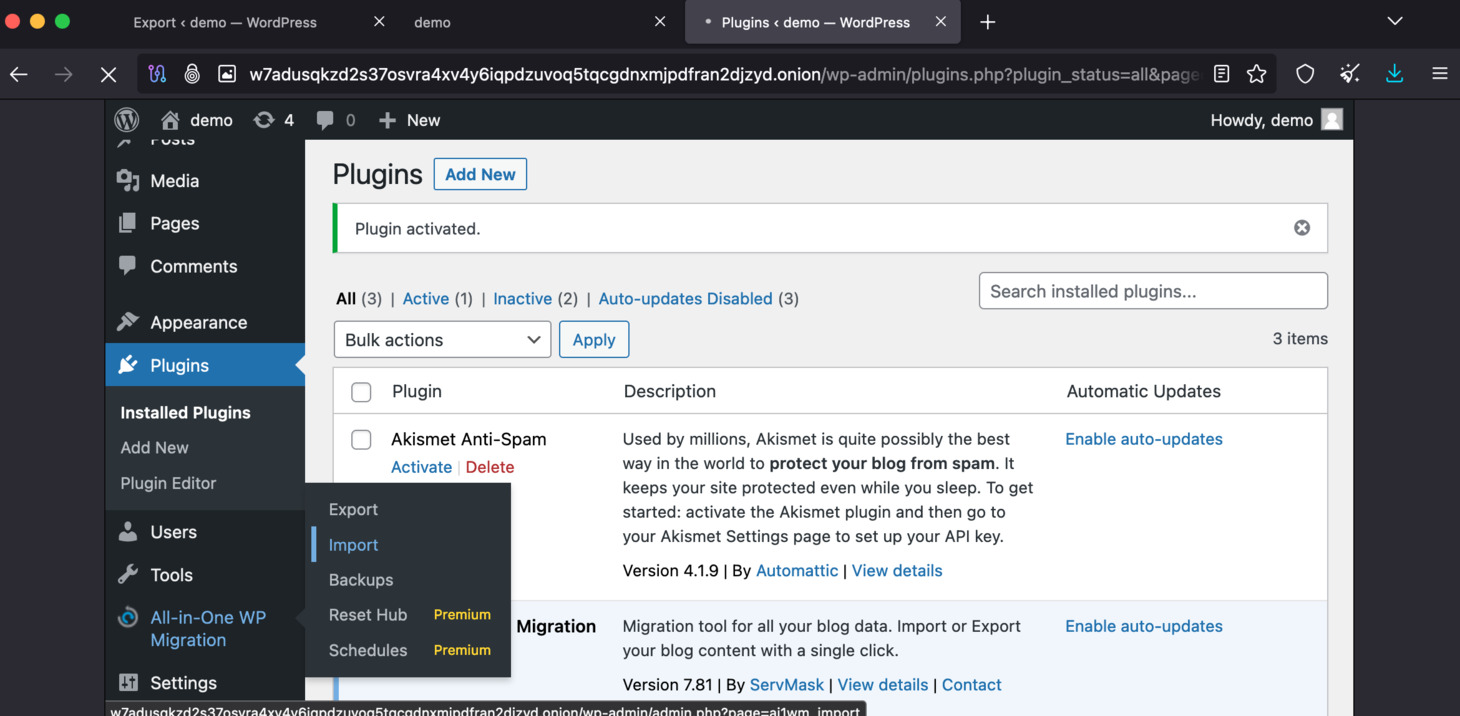Click the plus New icon in admin bar

pos(387,120)
